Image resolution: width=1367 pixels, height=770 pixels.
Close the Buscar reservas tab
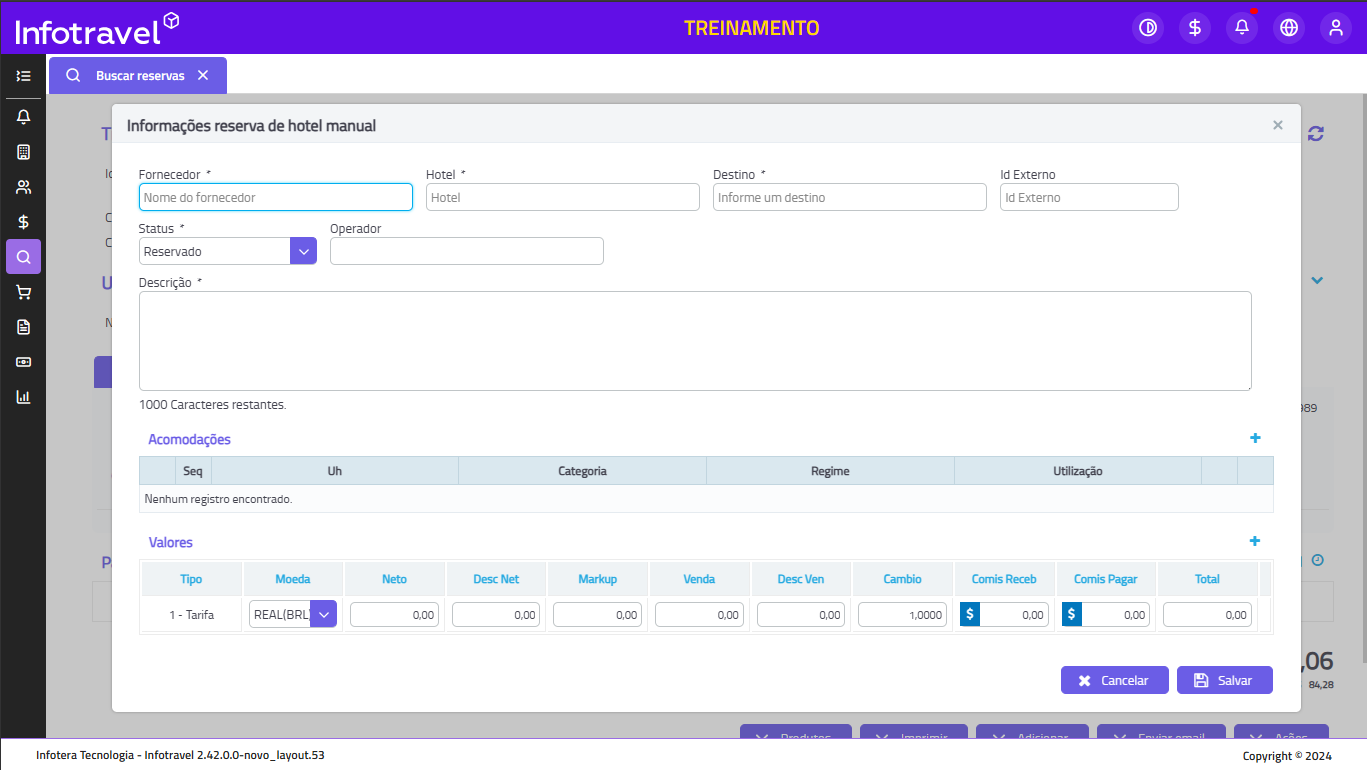[203, 76]
